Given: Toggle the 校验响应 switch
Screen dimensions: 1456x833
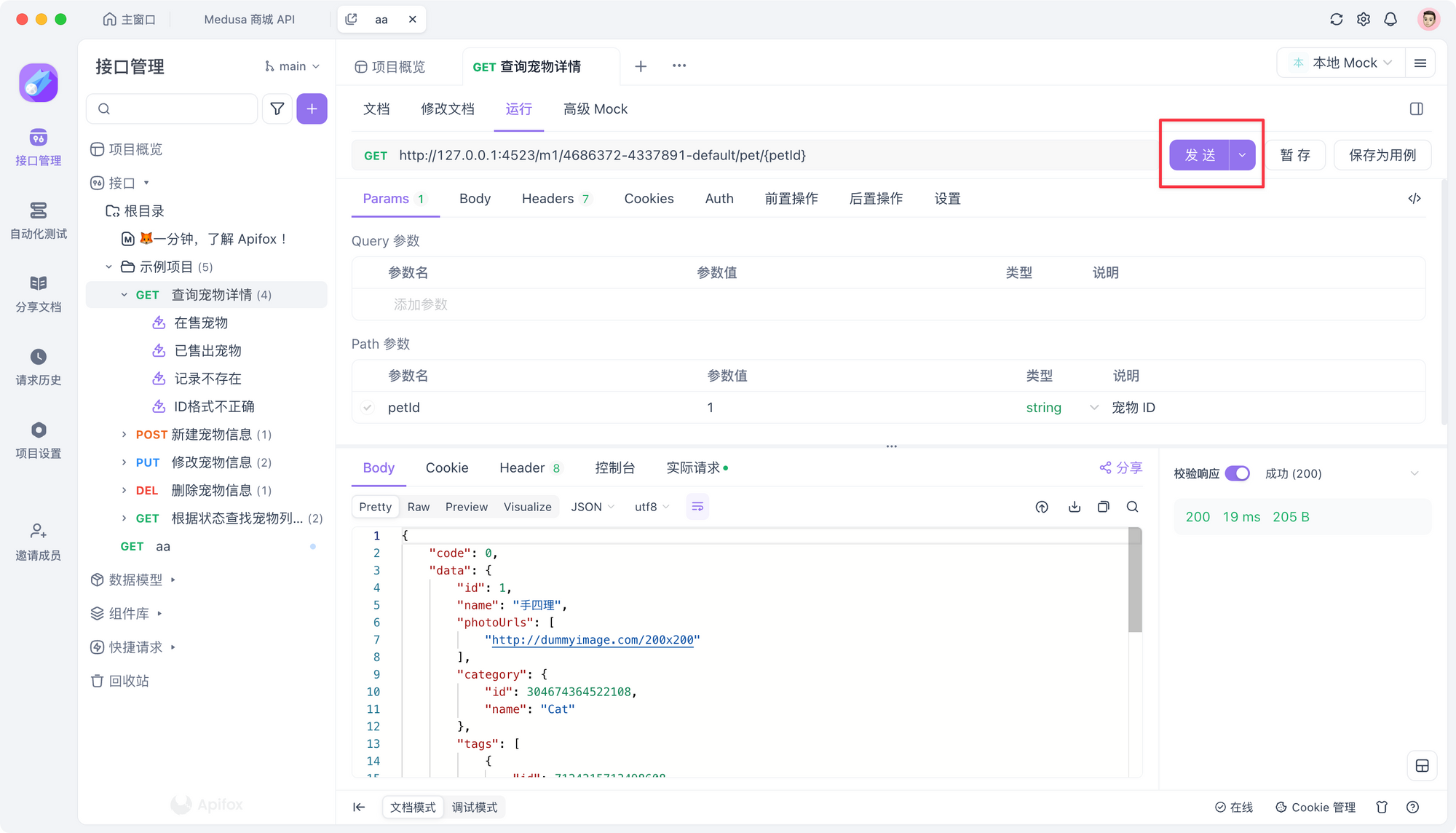Looking at the screenshot, I should click(x=1237, y=473).
